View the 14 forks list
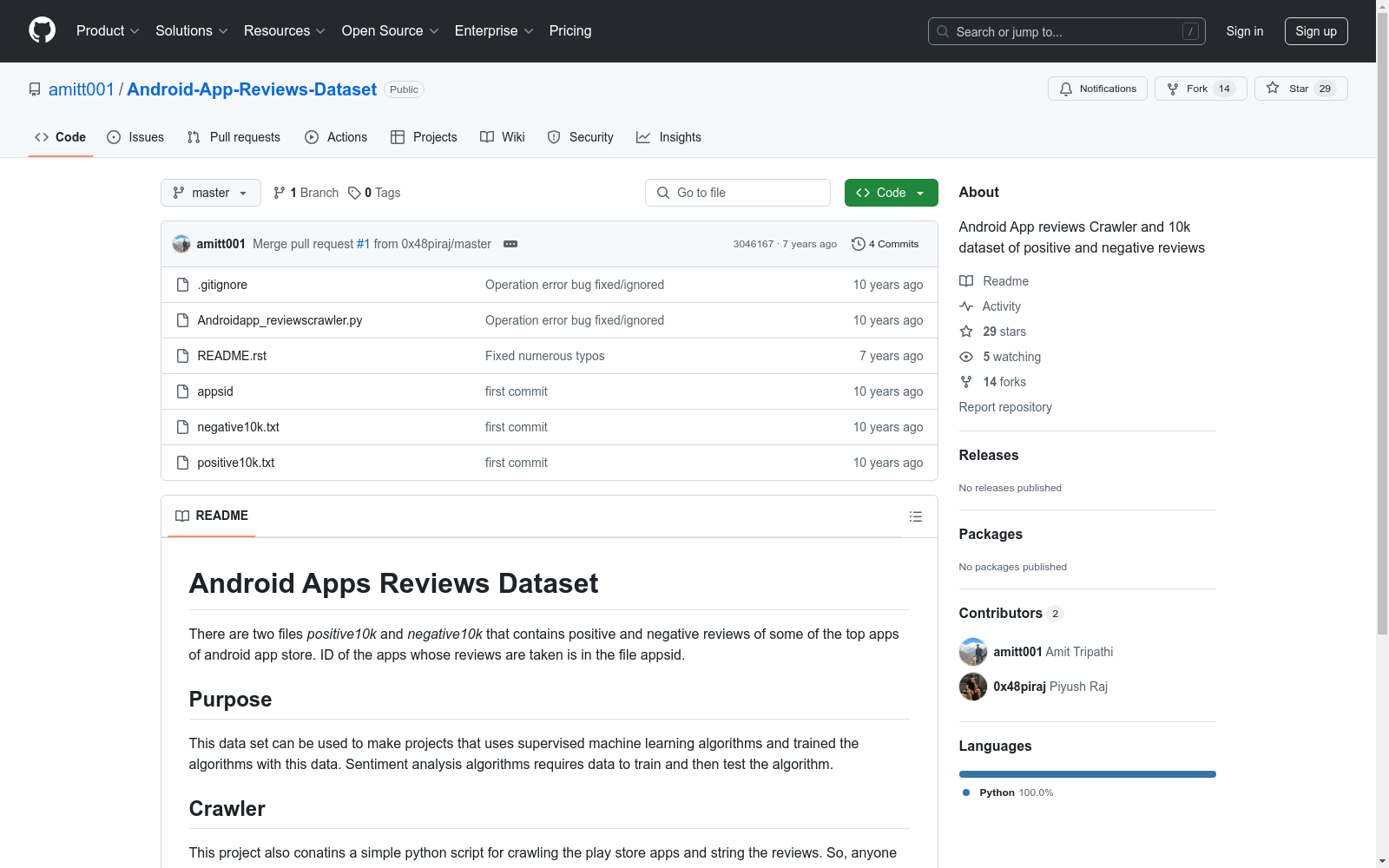 (x=993, y=382)
